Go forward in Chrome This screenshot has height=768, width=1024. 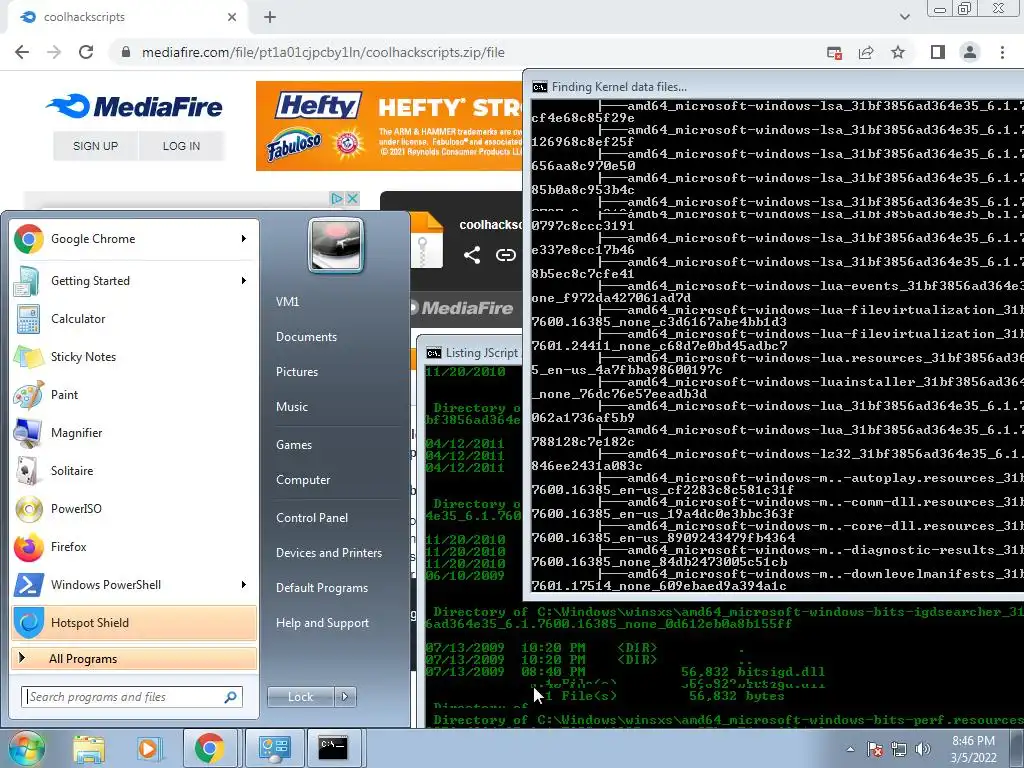pos(54,52)
